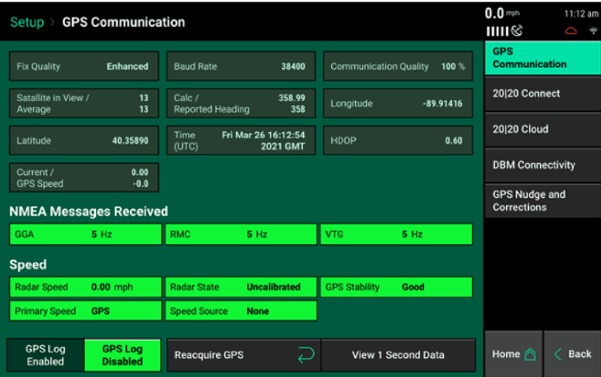Click the Wi-Fi signal icon
The width and height of the screenshot is (601, 377).
(x=593, y=31)
